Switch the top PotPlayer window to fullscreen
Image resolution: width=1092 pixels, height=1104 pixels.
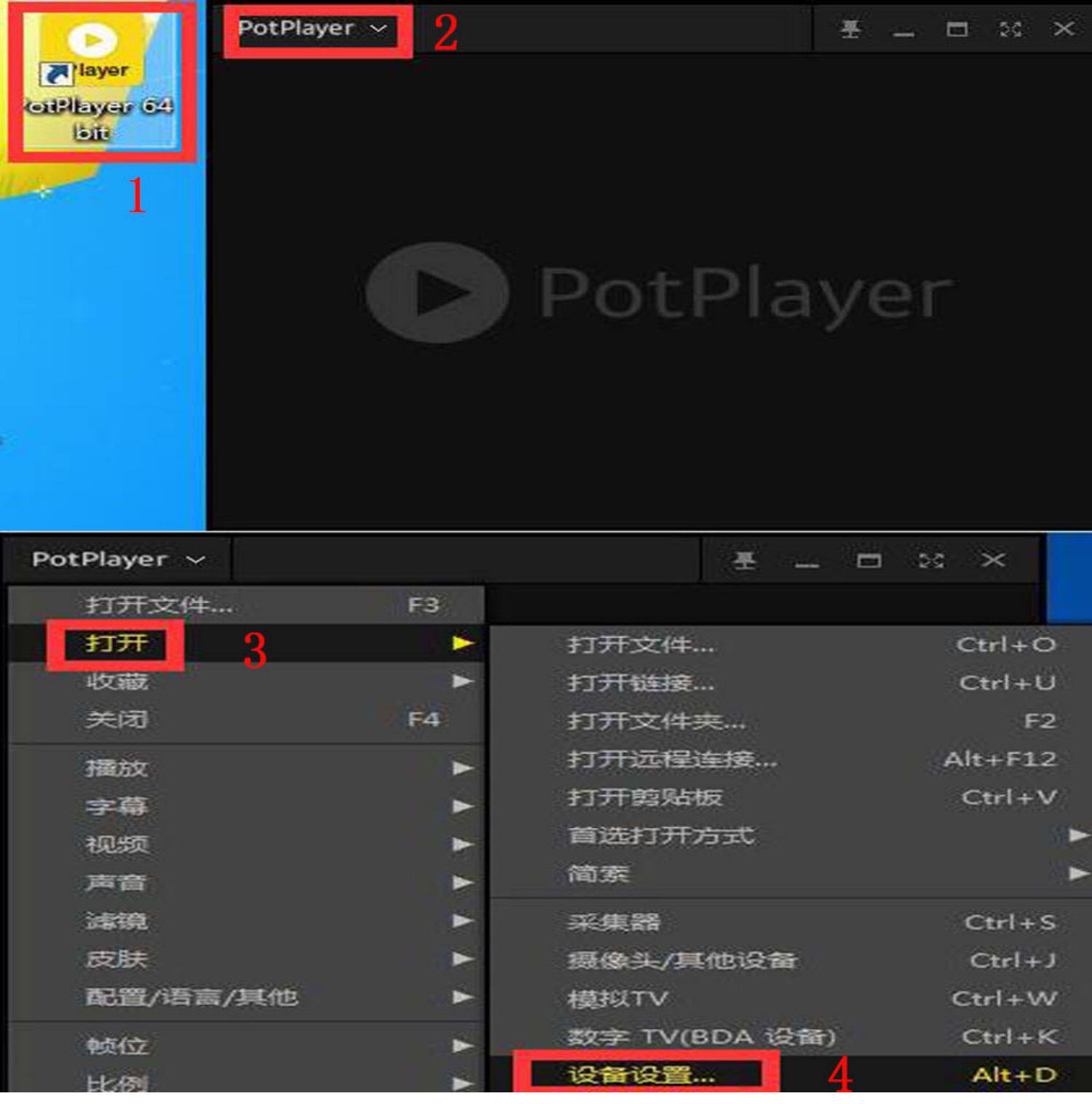point(1010,29)
